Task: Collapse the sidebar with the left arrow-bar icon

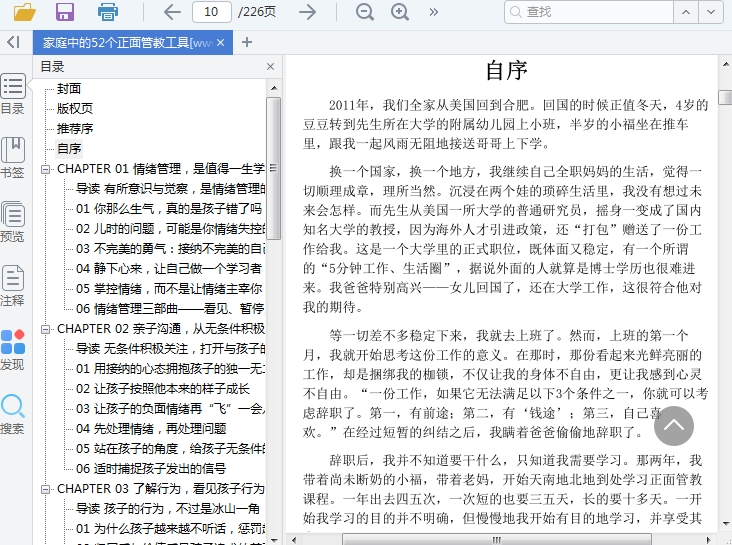Action: [14, 42]
